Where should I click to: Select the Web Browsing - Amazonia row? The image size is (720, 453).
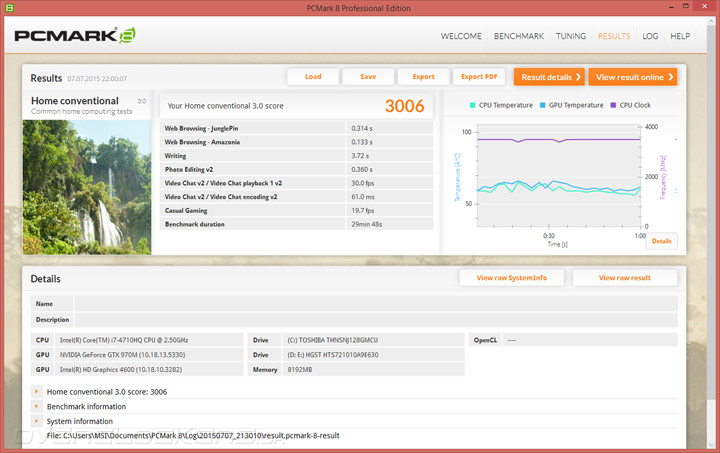[296, 142]
